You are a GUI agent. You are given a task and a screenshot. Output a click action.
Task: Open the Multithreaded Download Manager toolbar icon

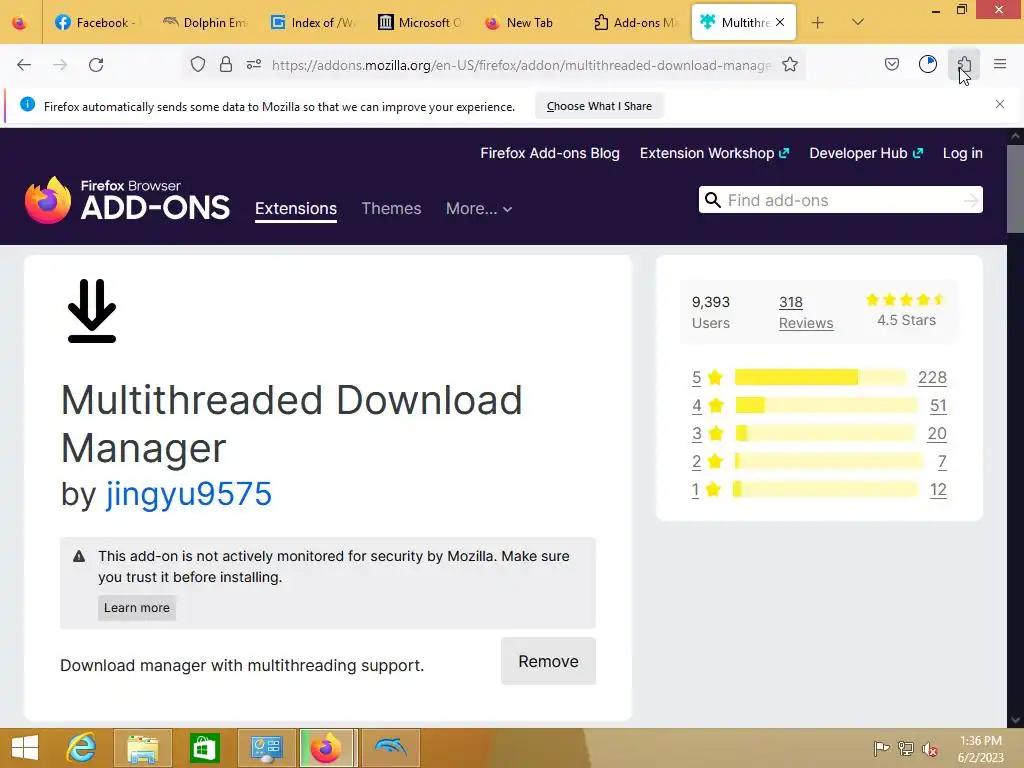coord(927,64)
